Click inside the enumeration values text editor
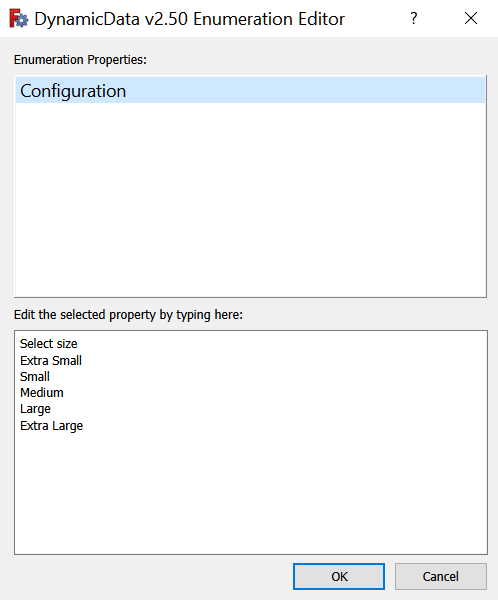This screenshot has width=498, height=600. [251, 442]
